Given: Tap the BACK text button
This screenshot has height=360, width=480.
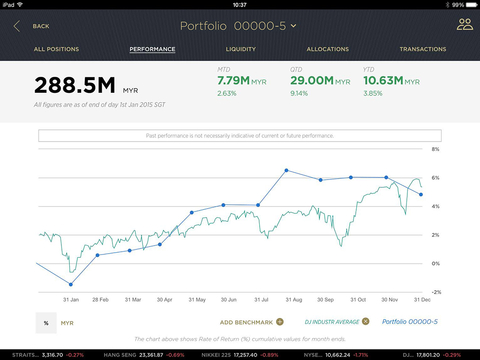Looking at the screenshot, I should (41, 26).
